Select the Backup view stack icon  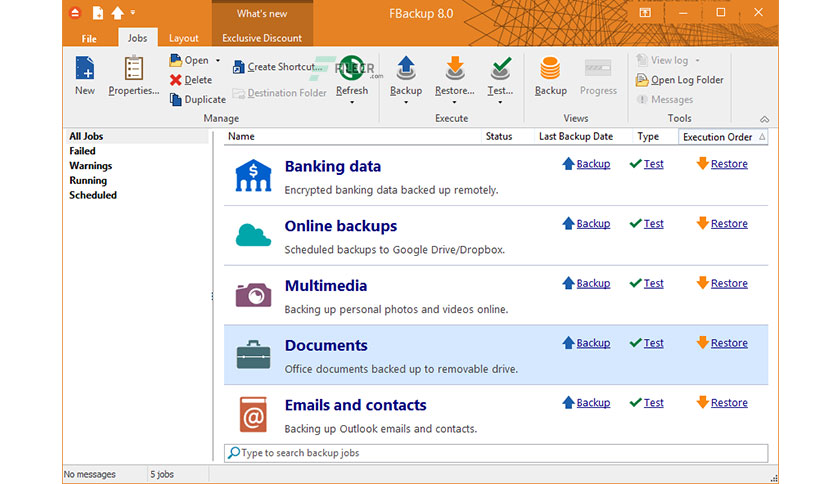tap(550, 70)
